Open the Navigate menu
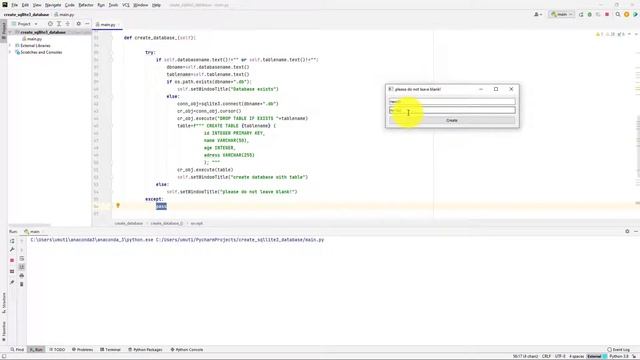The width and height of the screenshot is (640, 360). click(x=53, y=5)
